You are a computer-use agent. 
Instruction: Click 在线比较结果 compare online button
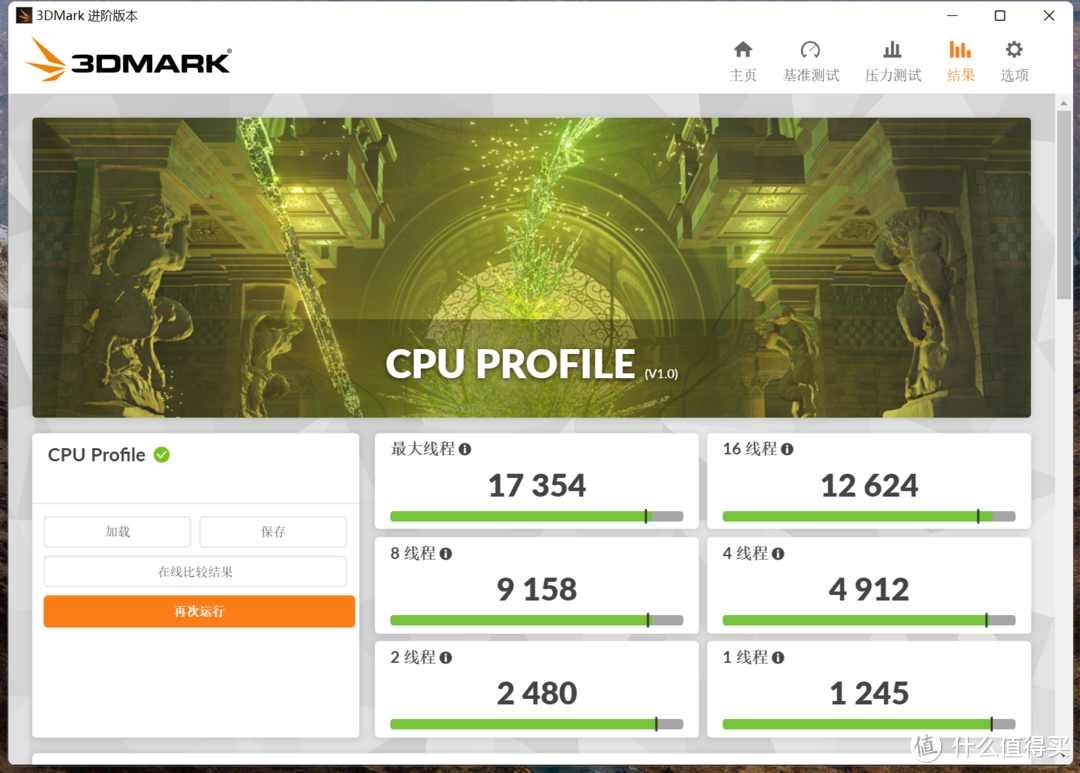tap(195, 572)
